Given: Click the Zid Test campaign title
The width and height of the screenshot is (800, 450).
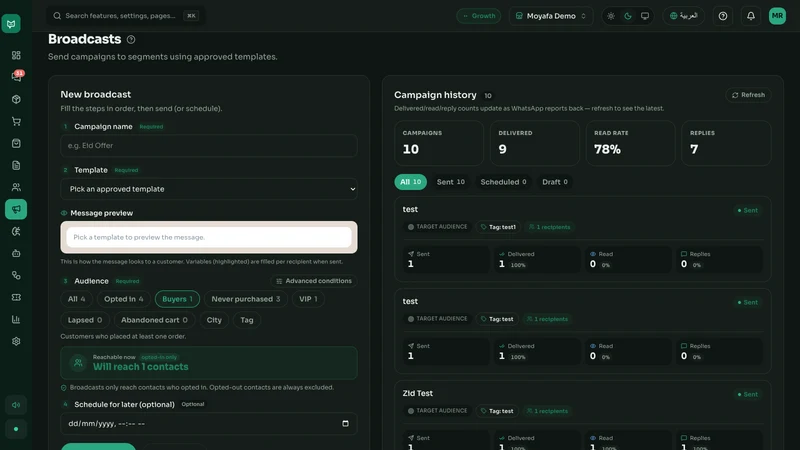Looking at the screenshot, I should (x=417, y=393).
